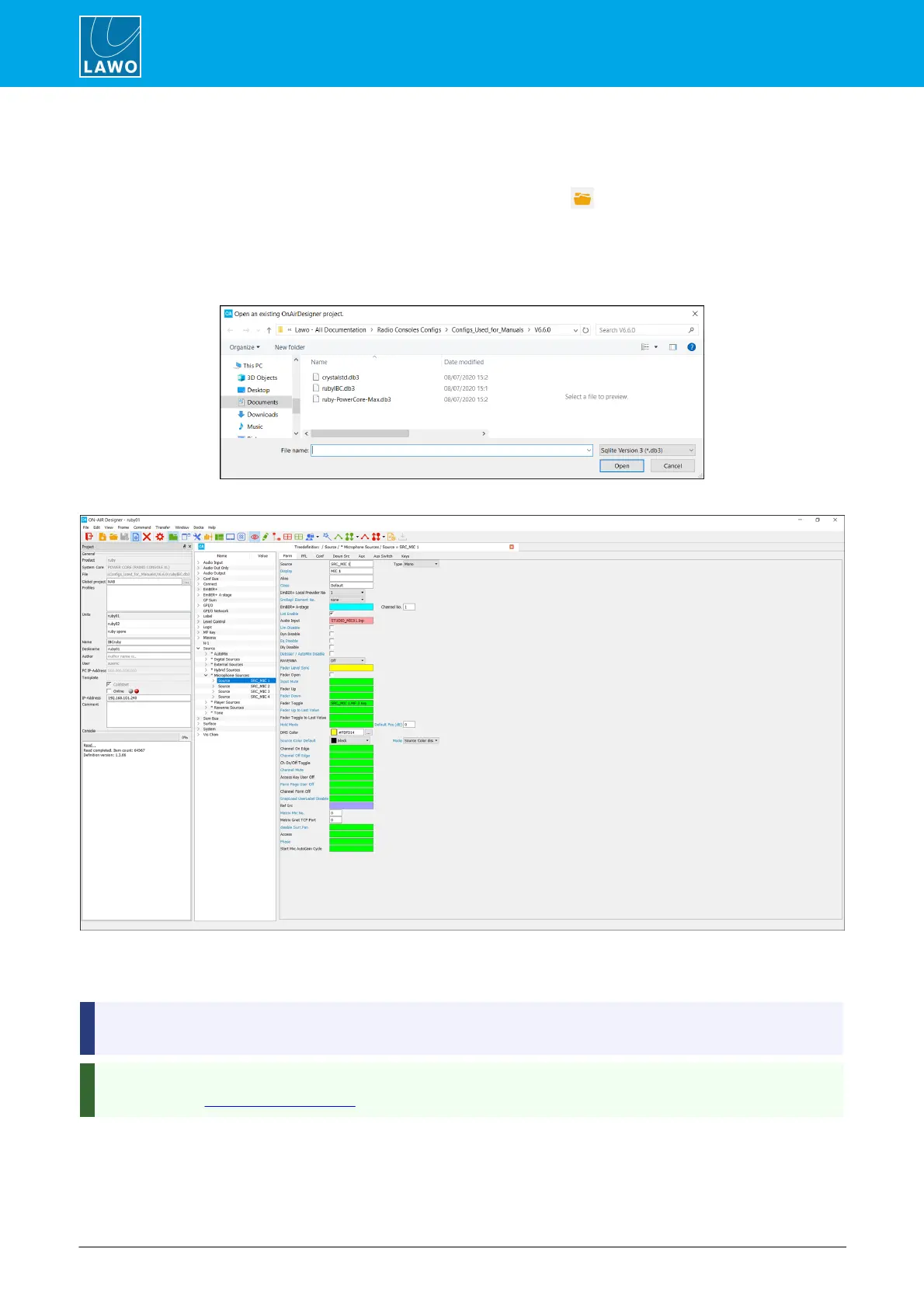Viewport: 924px width, 1308px height.
Task: Switch to the Keys tab
Action: coord(405,556)
